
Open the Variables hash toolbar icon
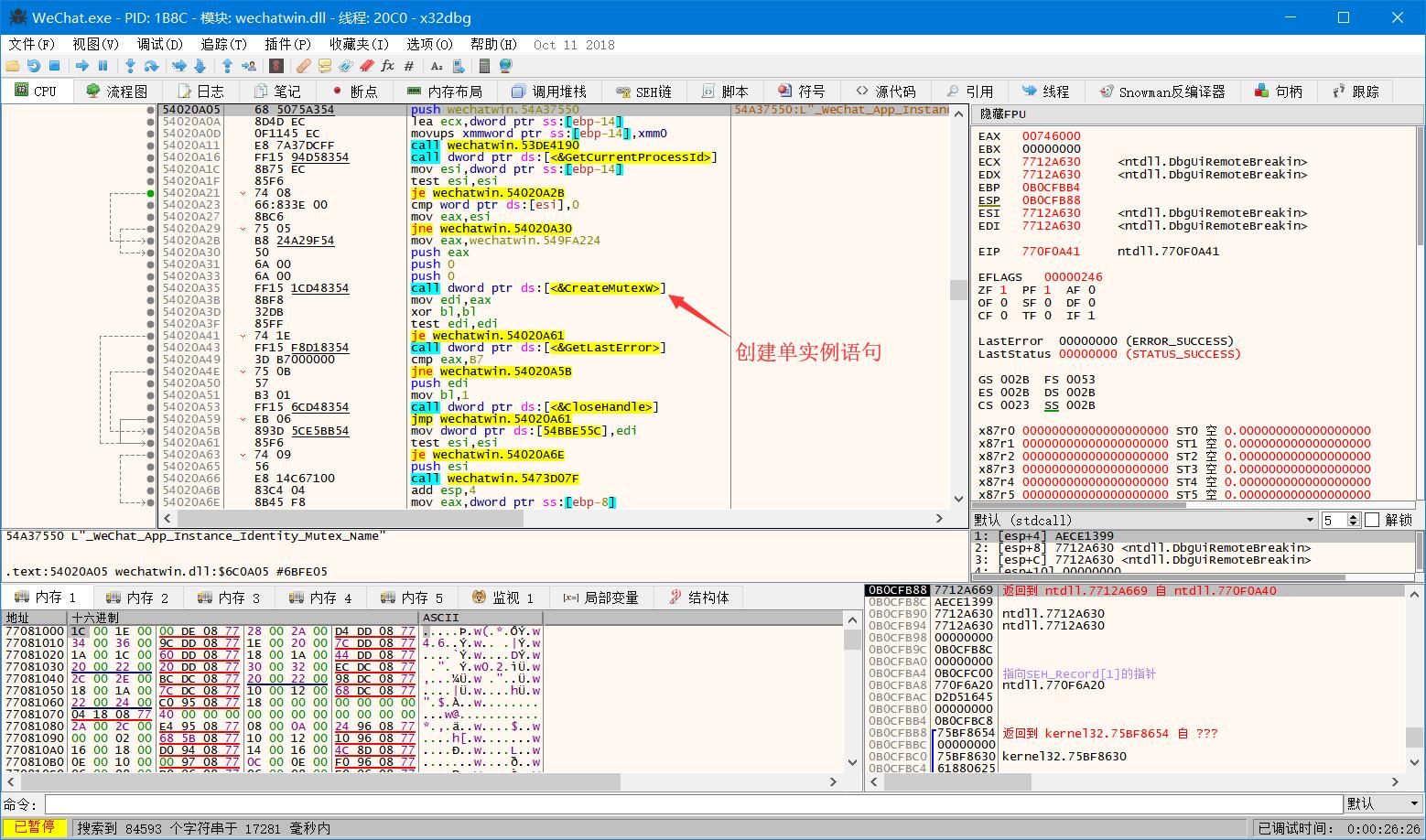[408, 66]
